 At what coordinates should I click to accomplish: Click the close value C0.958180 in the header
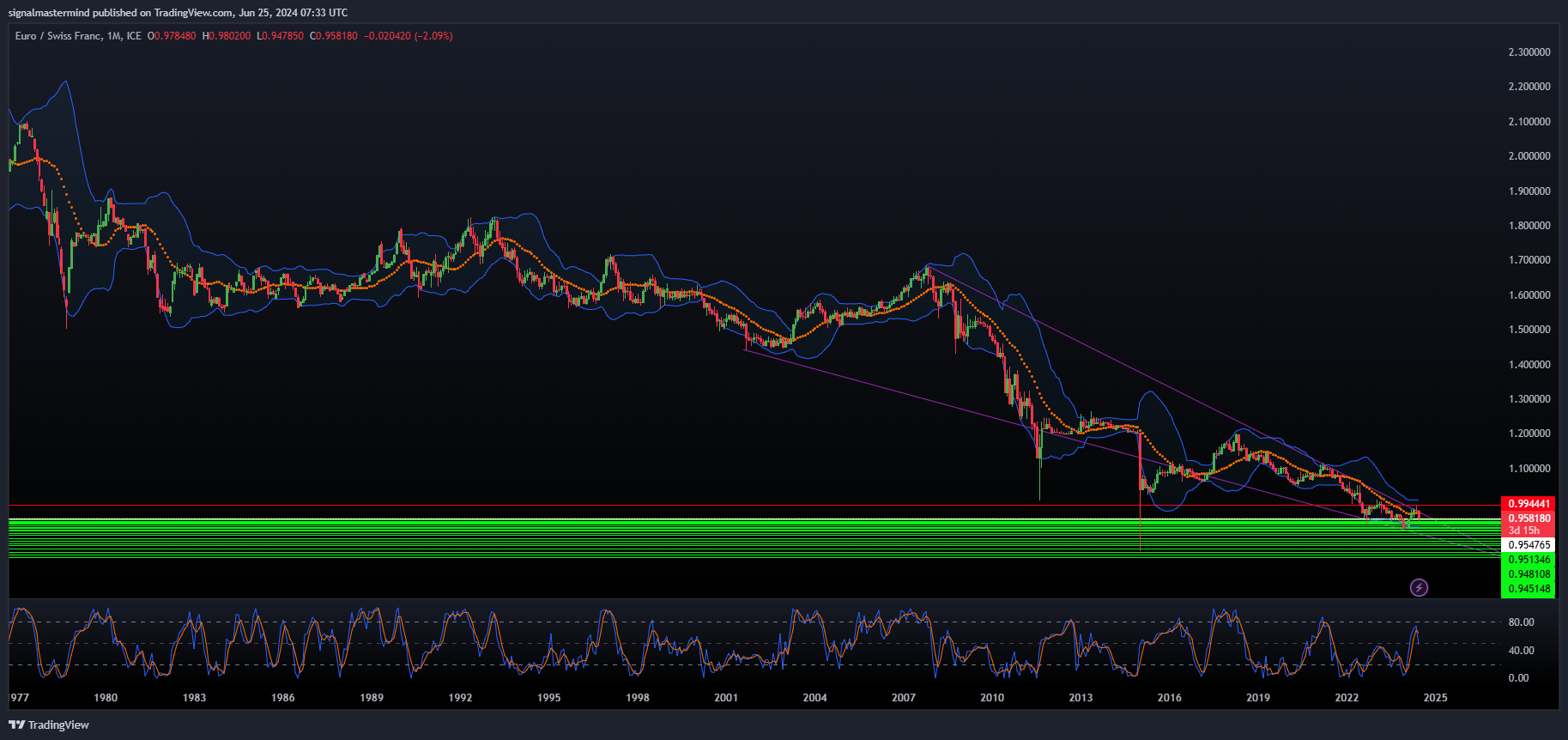(x=334, y=36)
